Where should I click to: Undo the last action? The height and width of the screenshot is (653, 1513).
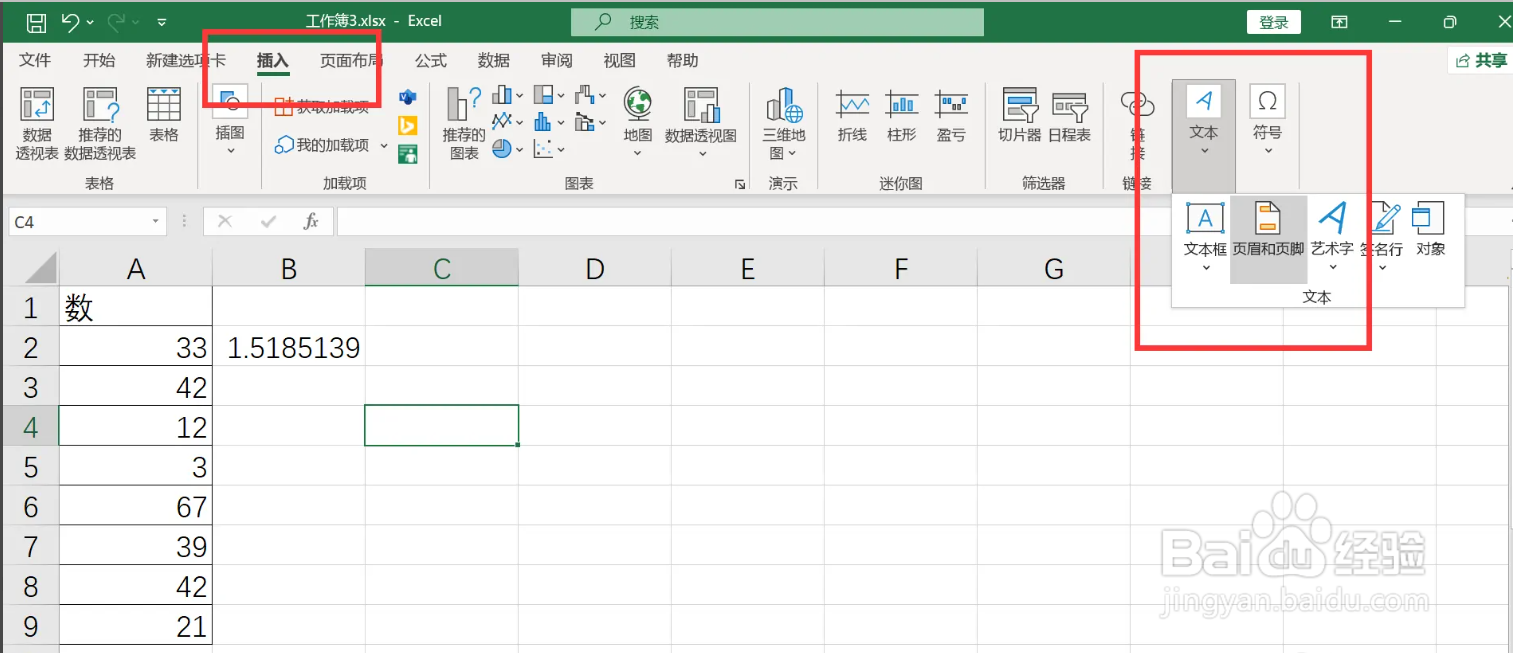coord(70,21)
